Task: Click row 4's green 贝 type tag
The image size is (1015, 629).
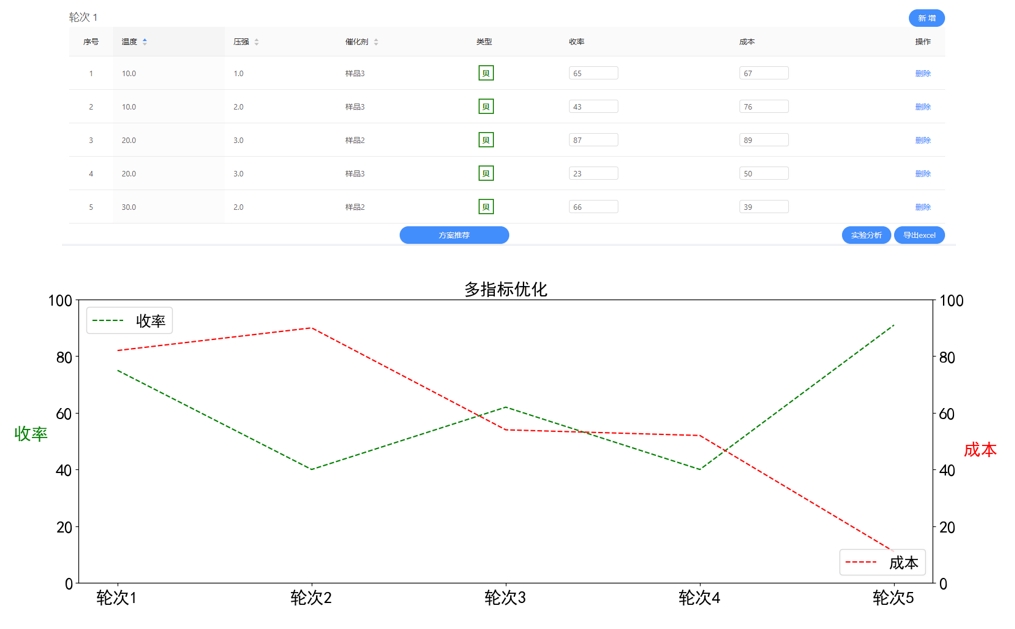Action: coord(486,174)
